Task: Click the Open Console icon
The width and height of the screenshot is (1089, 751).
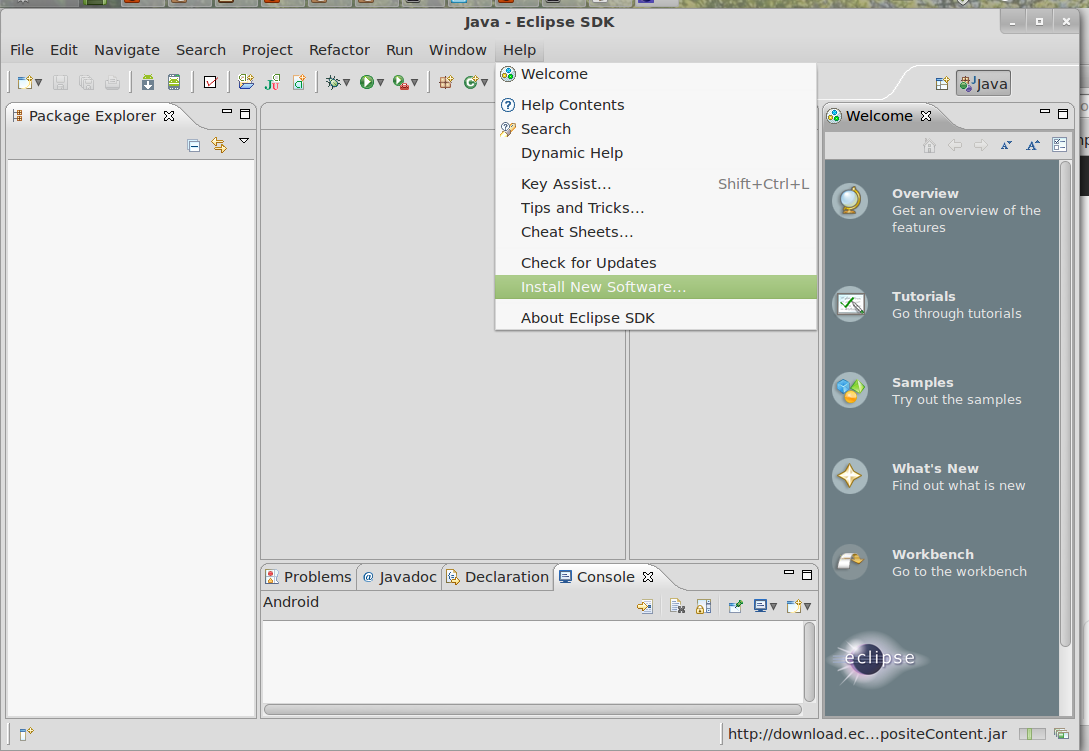Action: tap(794, 606)
